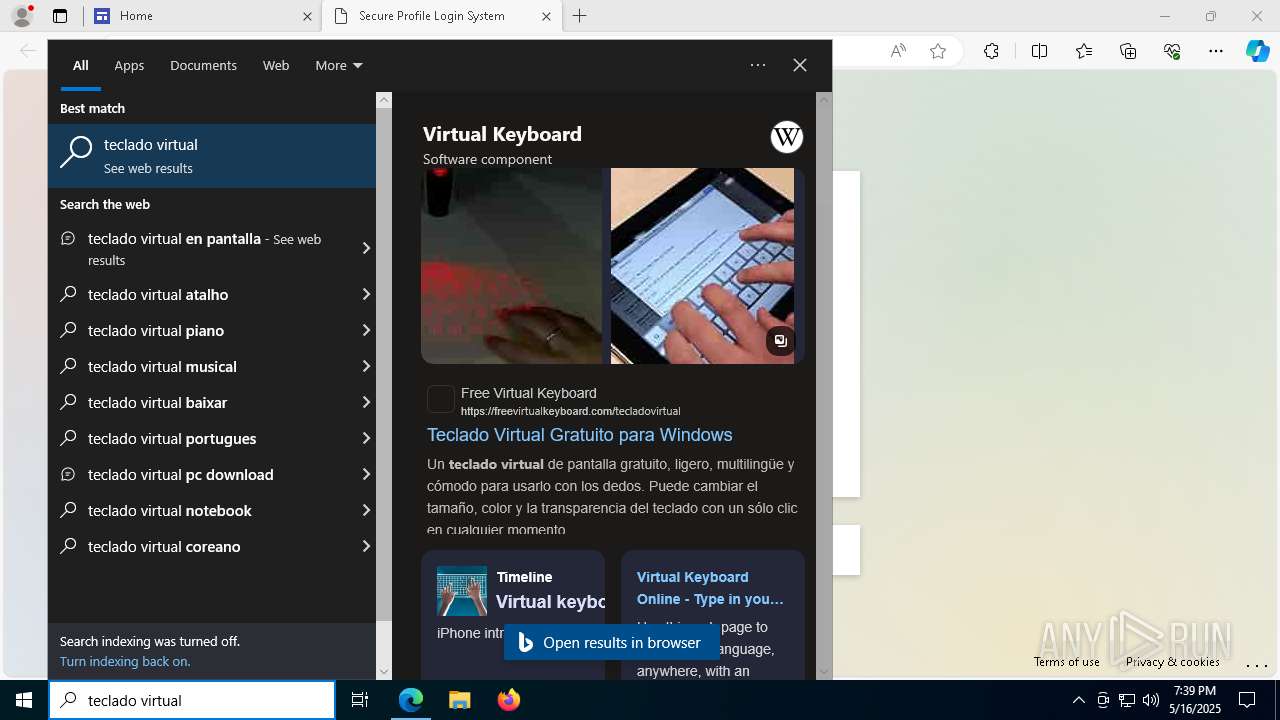Click the network icon in system tray
1280x720 pixels.
click(1127, 700)
